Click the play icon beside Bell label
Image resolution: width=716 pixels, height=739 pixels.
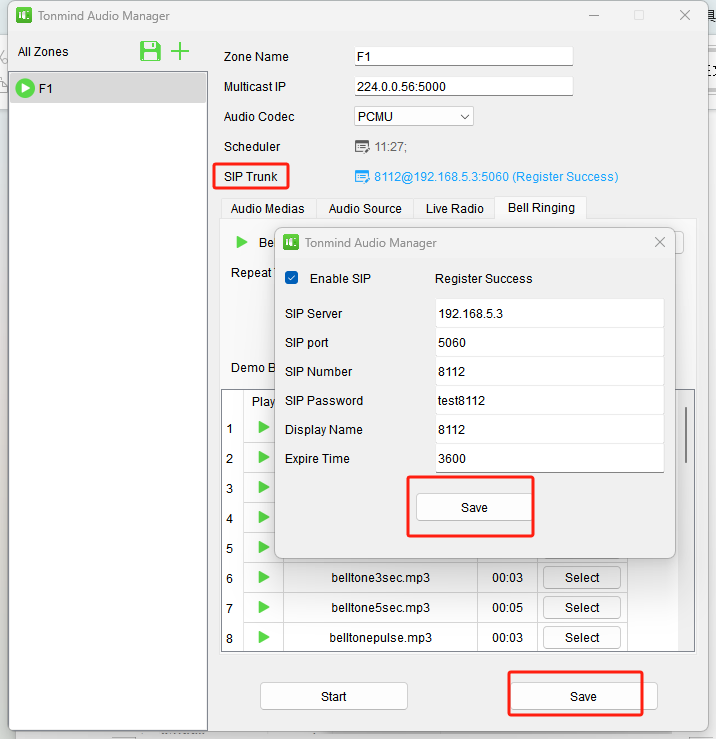[x=242, y=242]
